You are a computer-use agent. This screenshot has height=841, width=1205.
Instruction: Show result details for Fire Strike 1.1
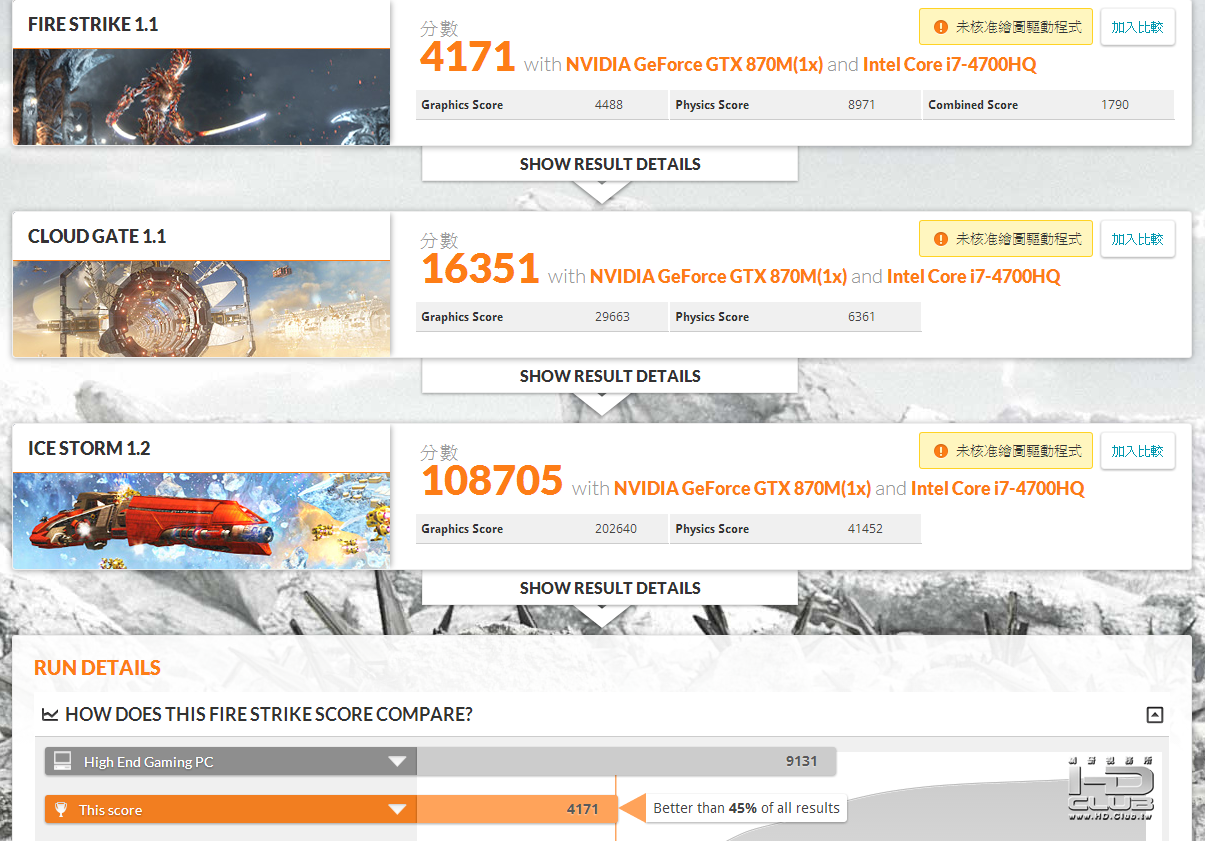610,164
